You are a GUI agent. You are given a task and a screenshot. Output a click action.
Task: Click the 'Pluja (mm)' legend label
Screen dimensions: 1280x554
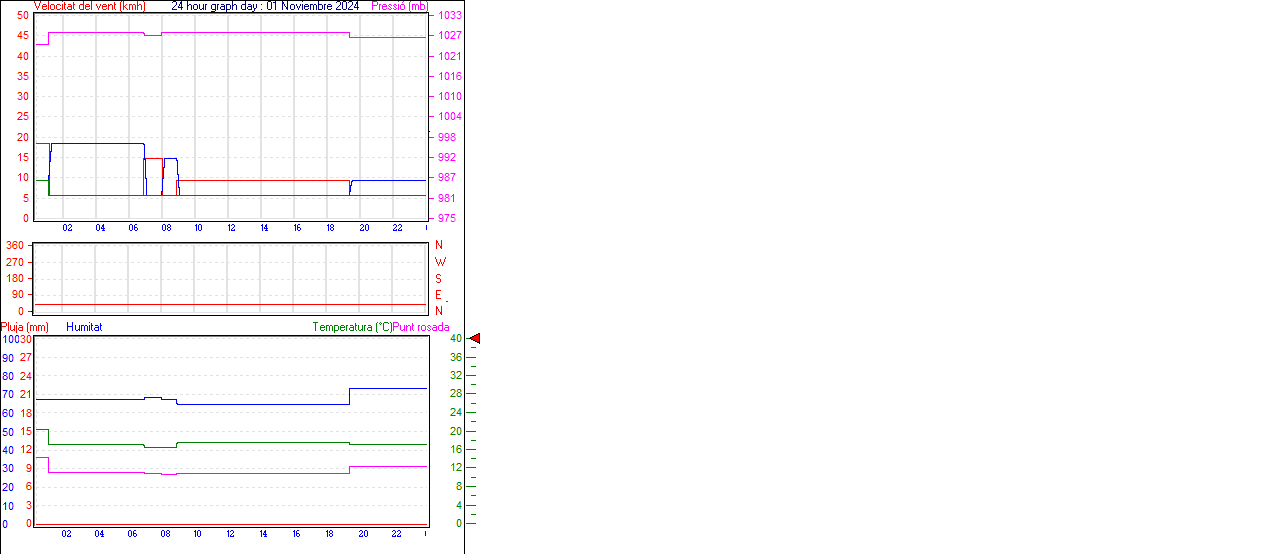coord(24,327)
